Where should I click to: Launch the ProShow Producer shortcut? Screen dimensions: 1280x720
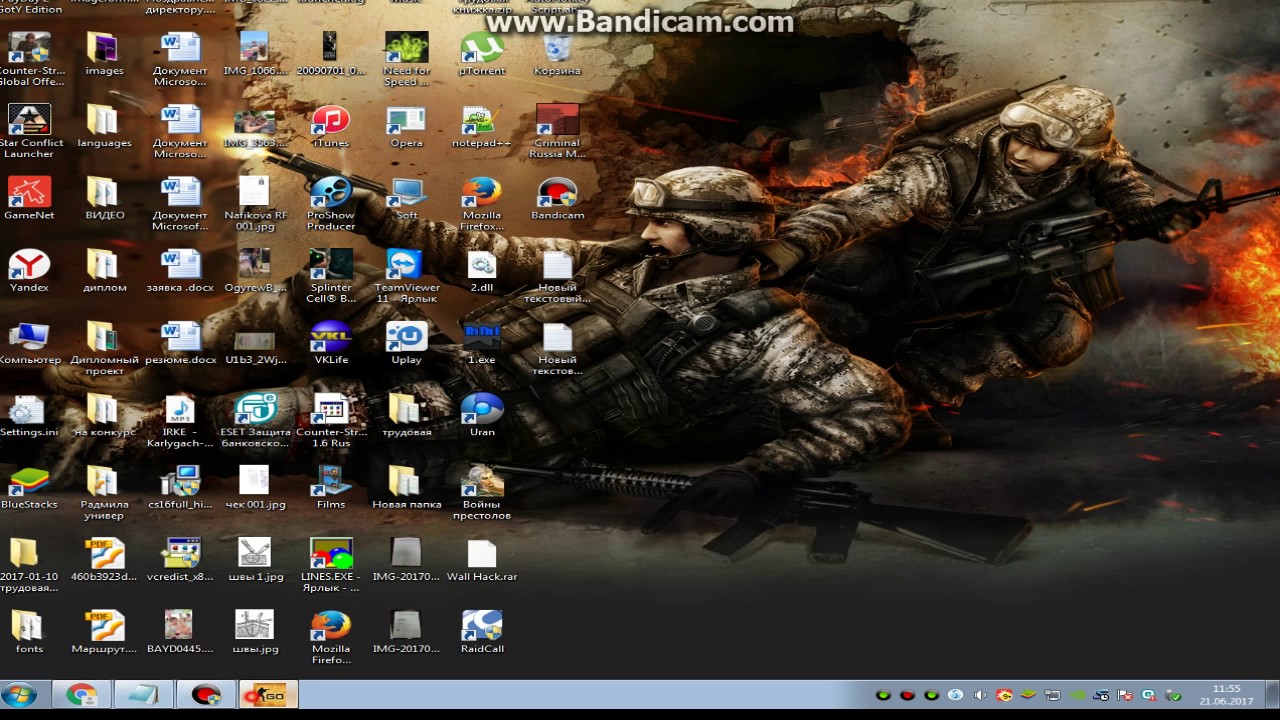point(331,203)
